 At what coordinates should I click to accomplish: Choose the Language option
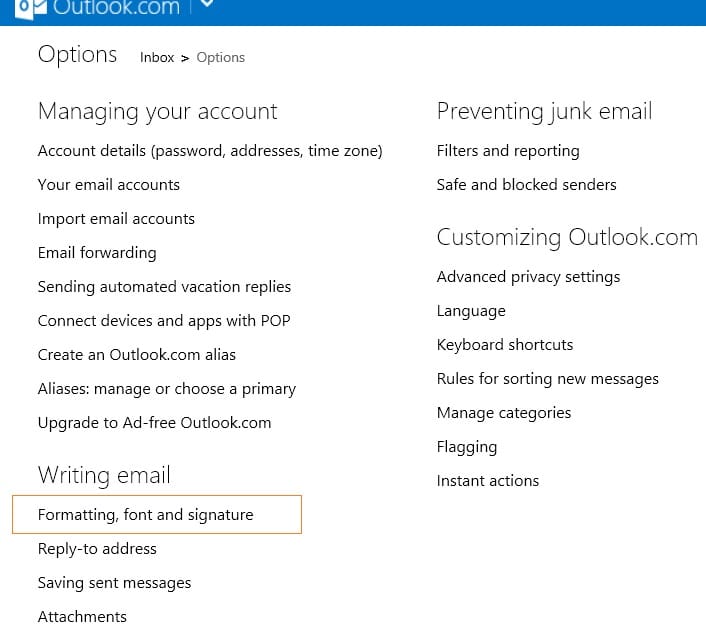click(471, 311)
